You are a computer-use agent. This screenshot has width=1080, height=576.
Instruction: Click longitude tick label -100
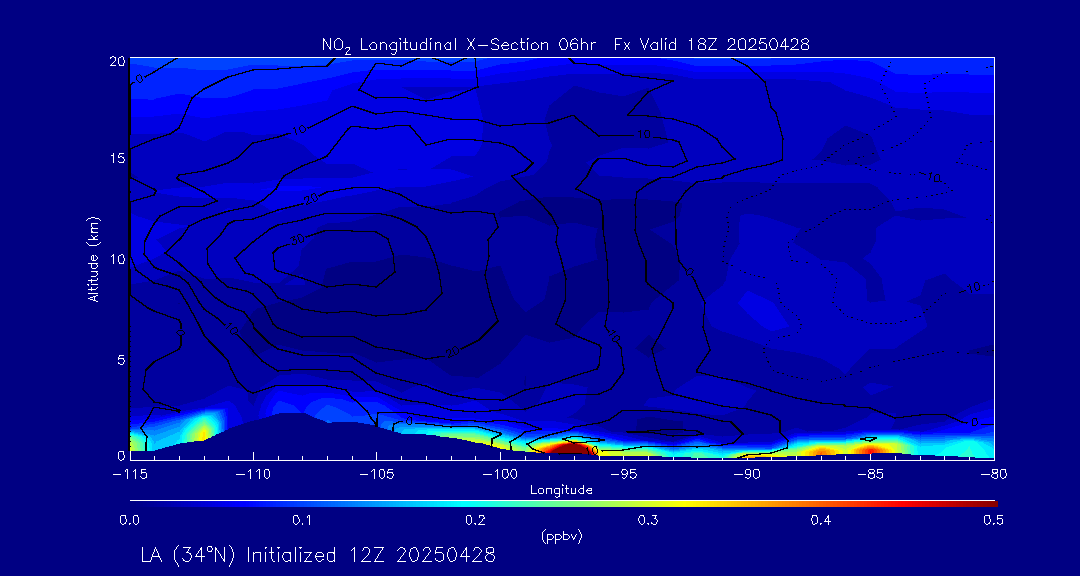(x=500, y=474)
